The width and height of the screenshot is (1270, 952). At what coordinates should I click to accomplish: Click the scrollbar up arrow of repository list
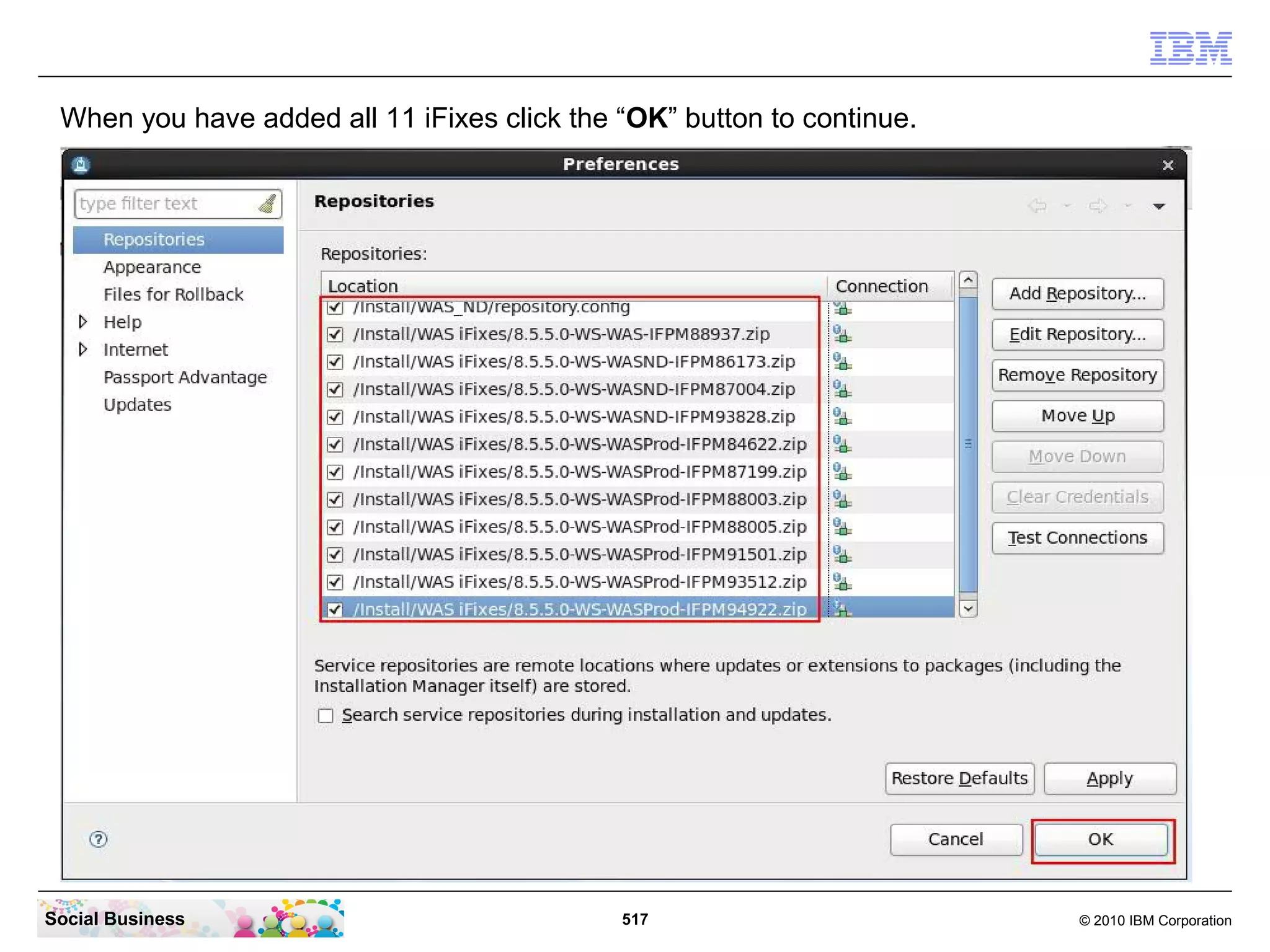tap(968, 280)
